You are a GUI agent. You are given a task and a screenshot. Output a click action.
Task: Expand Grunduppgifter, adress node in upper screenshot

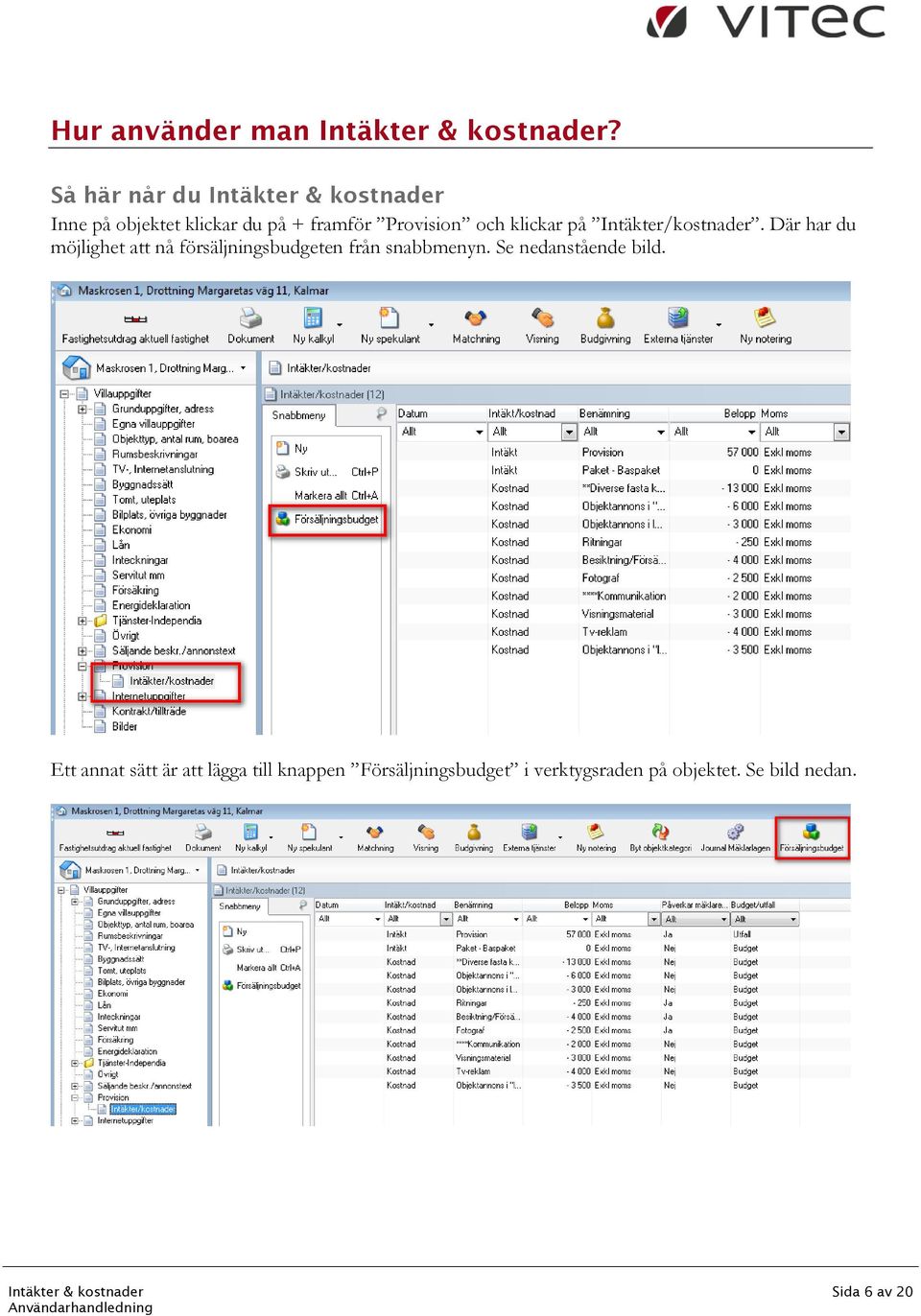[83, 409]
